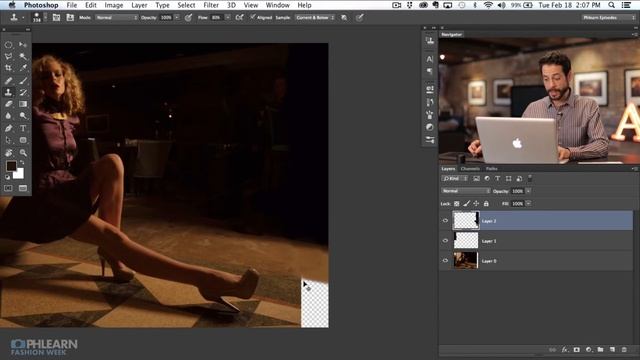This screenshot has height=360, width=640.
Task: Toggle lock transparent pixels
Action: tap(457, 203)
